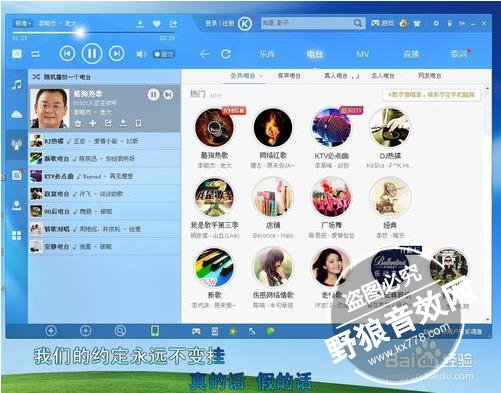Add song with plus icon on station card
This screenshot has height=393, width=501.
[x=93, y=123]
